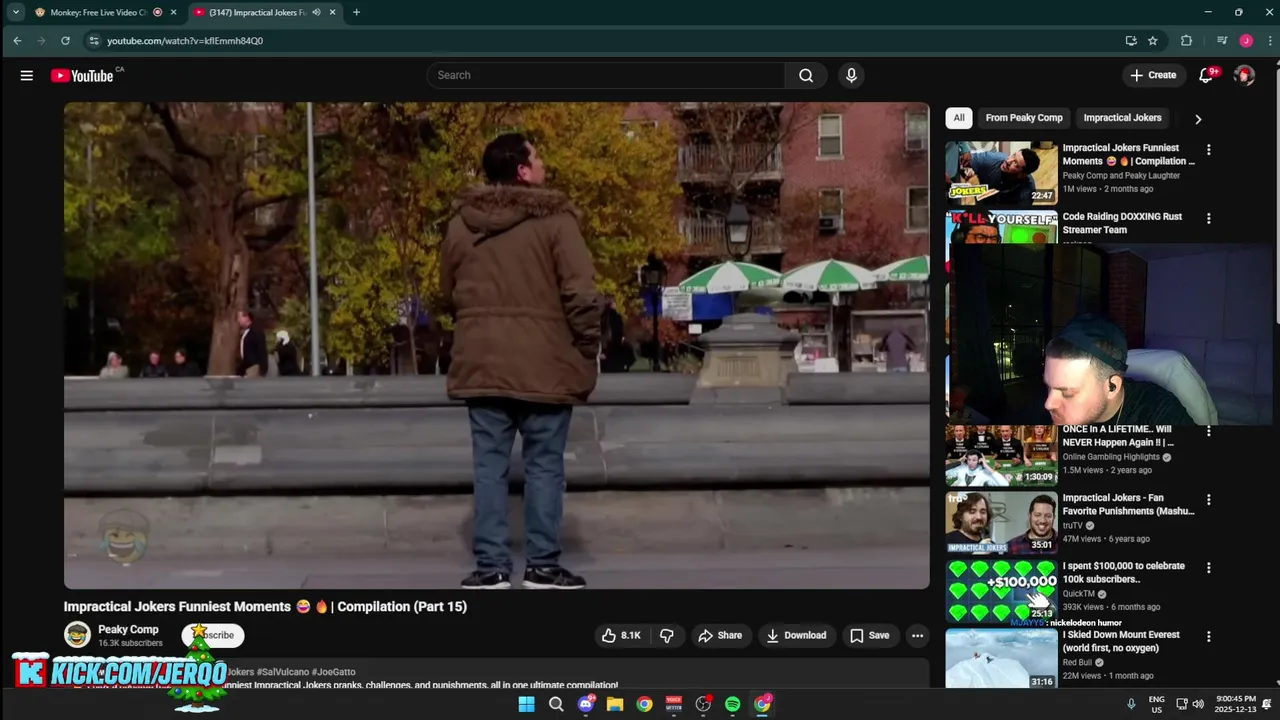The image size is (1280, 720).
Task: Subscribe to Peaky Comp channel
Action: (213, 635)
